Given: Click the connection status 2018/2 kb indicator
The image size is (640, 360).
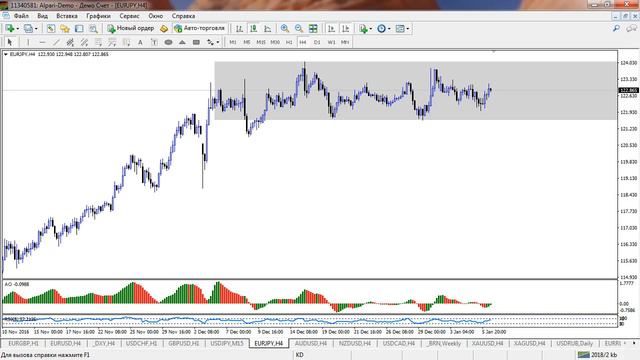Looking at the screenshot, I should coord(597,355).
